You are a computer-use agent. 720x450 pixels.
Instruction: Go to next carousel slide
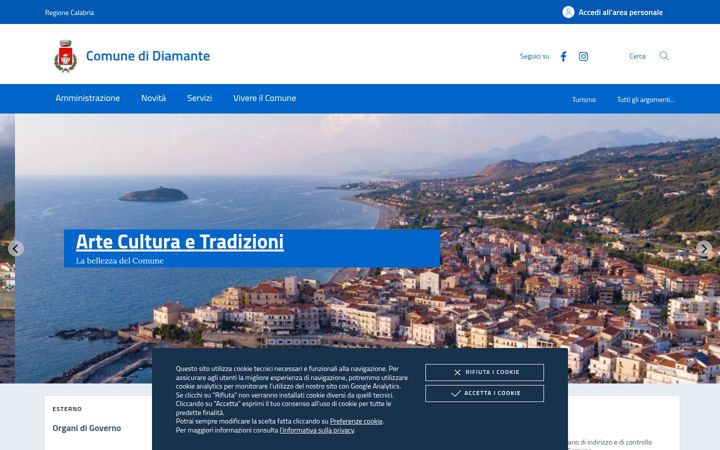click(703, 249)
